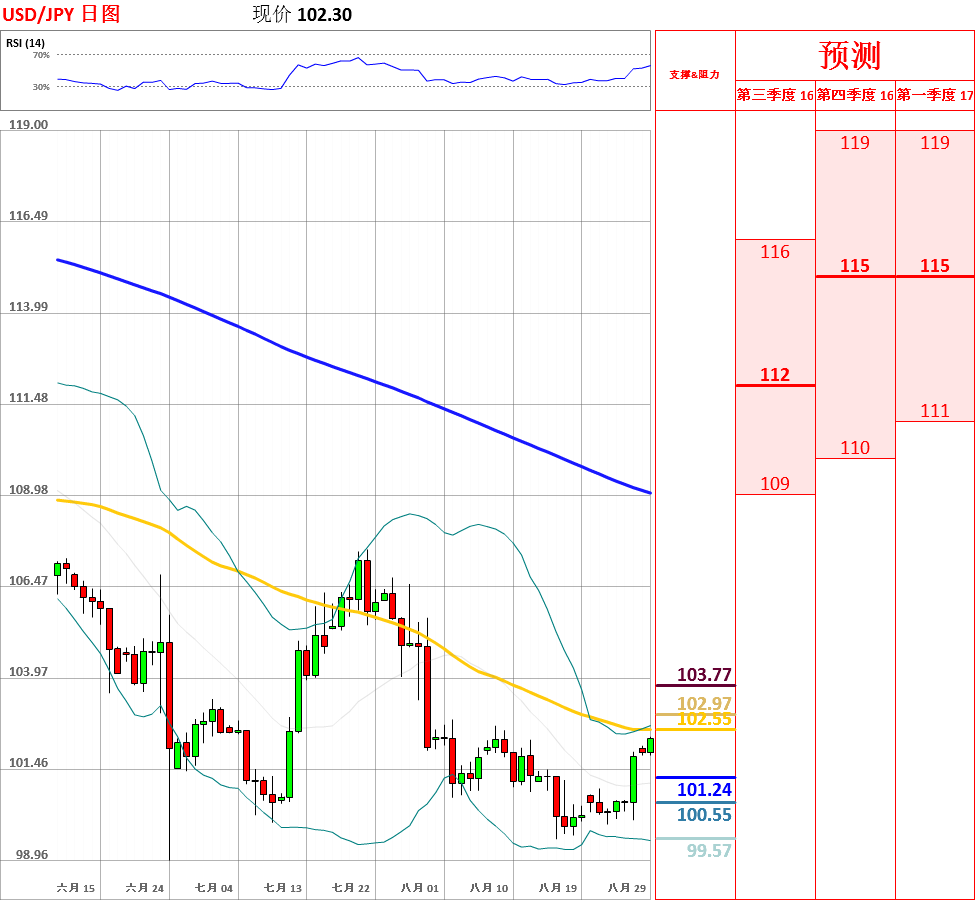Viewport: 975px width, 900px height.
Task: Click the 111 forecast low value
Action: [935, 411]
